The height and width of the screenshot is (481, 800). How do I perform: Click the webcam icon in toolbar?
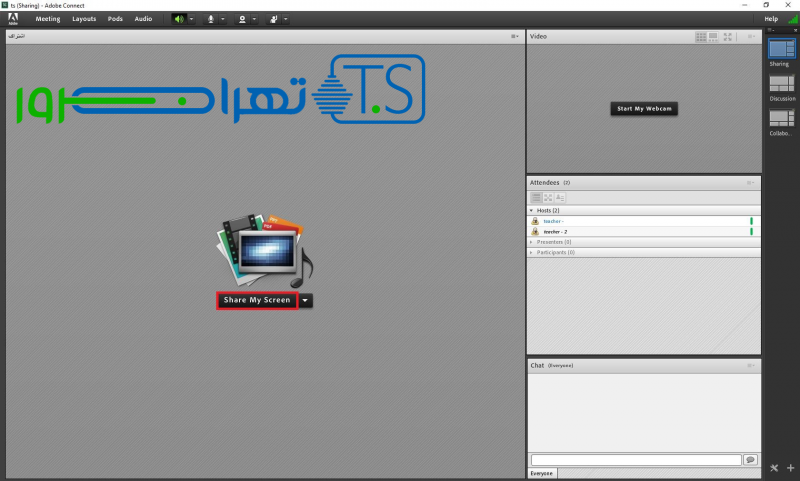(241, 19)
